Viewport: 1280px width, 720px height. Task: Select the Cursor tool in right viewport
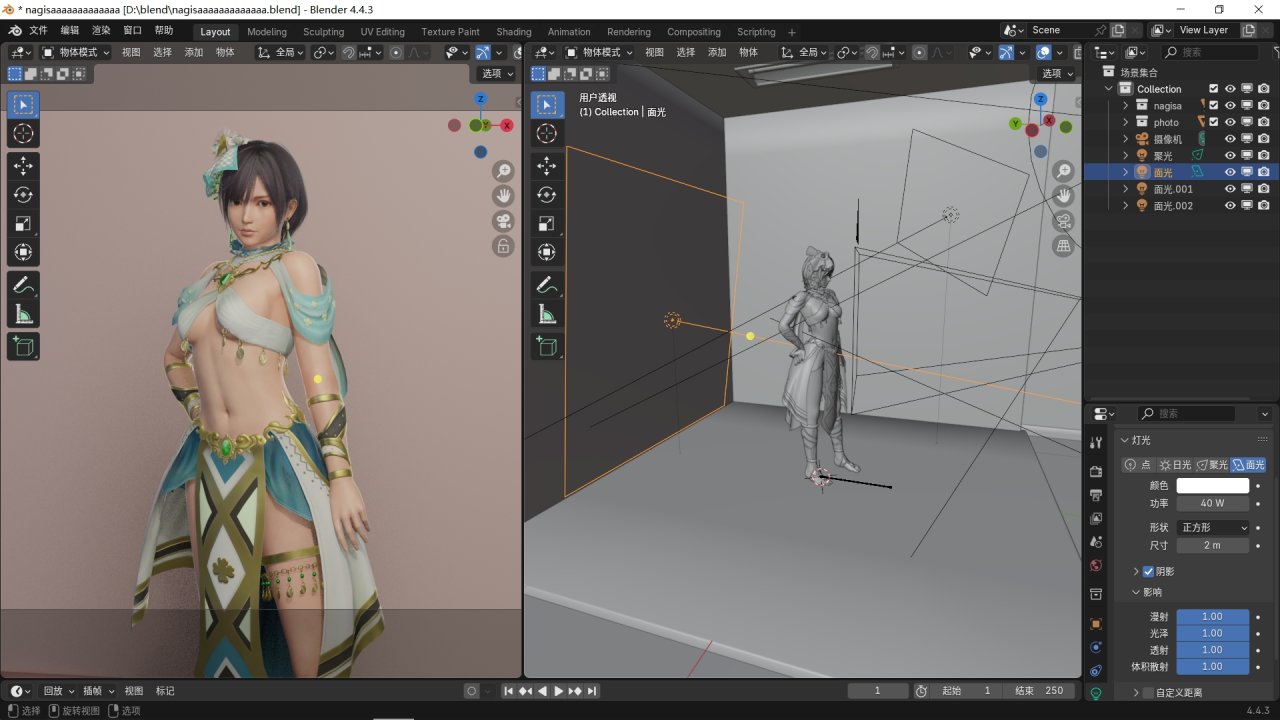547,134
